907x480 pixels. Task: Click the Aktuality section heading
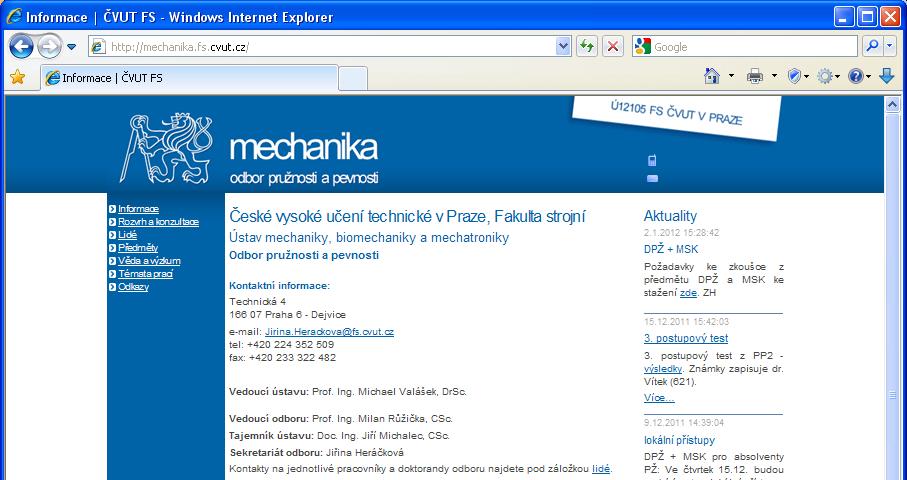tap(670, 216)
